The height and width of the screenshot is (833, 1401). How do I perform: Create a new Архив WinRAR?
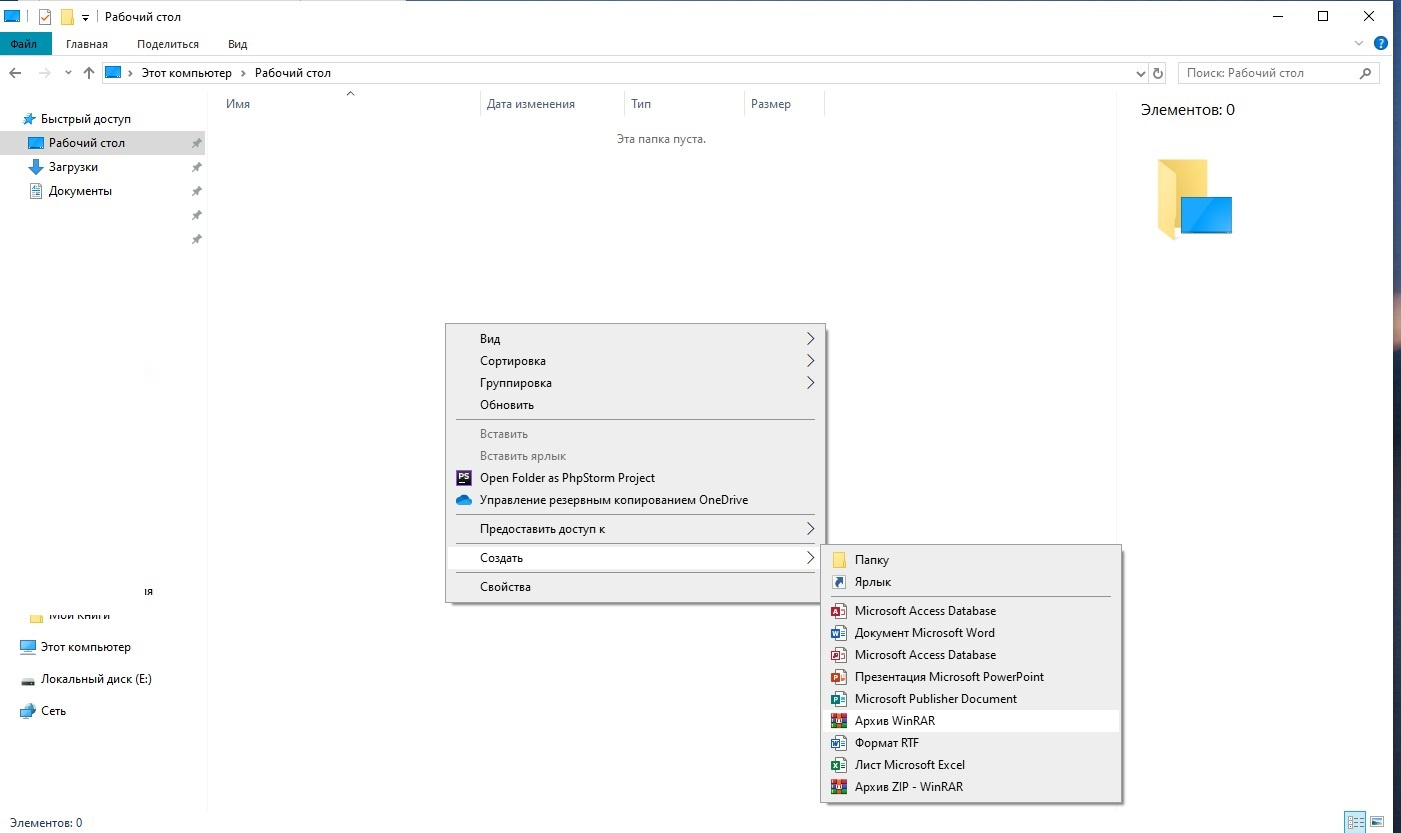(x=970, y=721)
